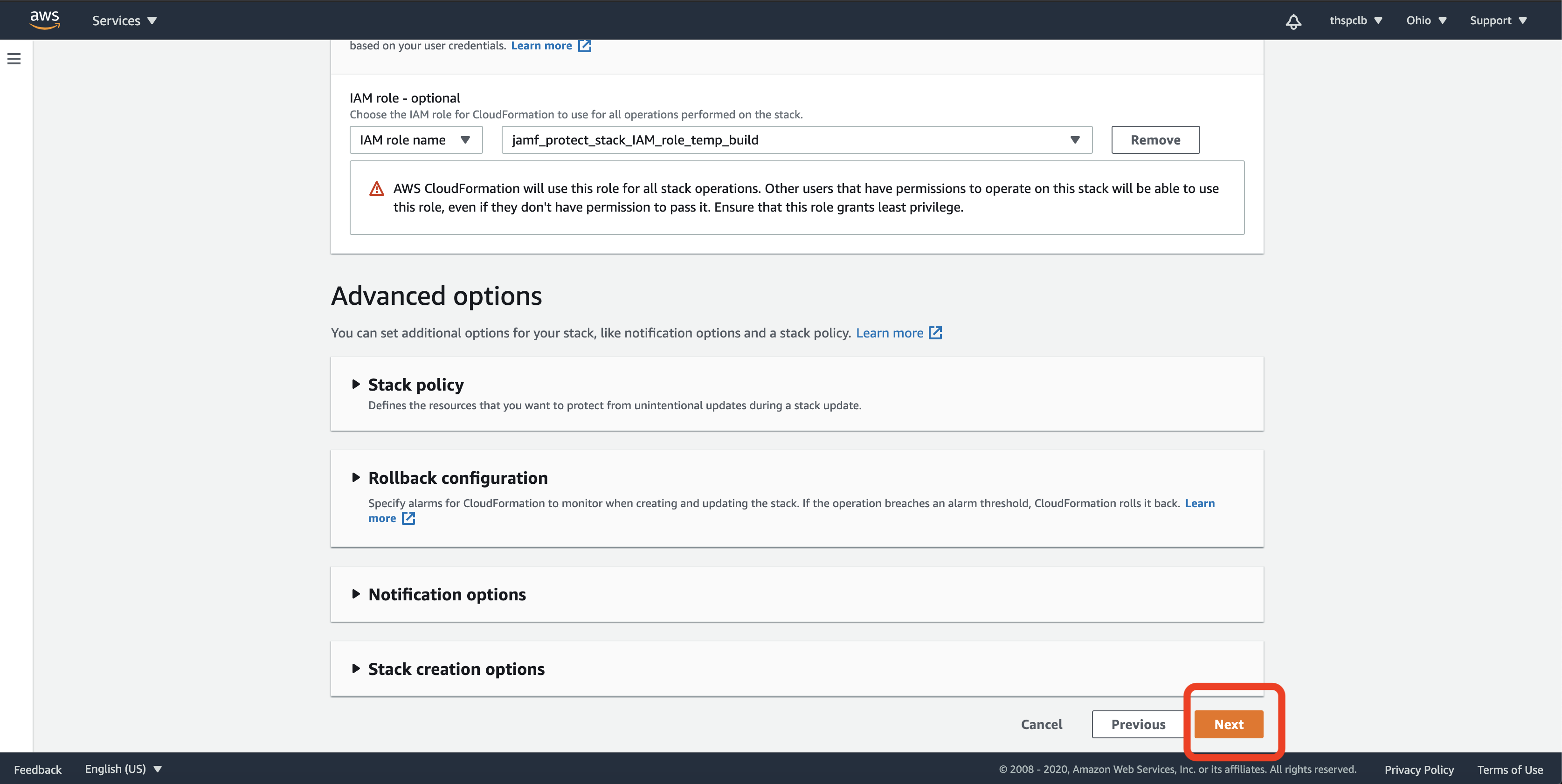
Task: Open Learn more link under Advanced options
Action: point(889,333)
